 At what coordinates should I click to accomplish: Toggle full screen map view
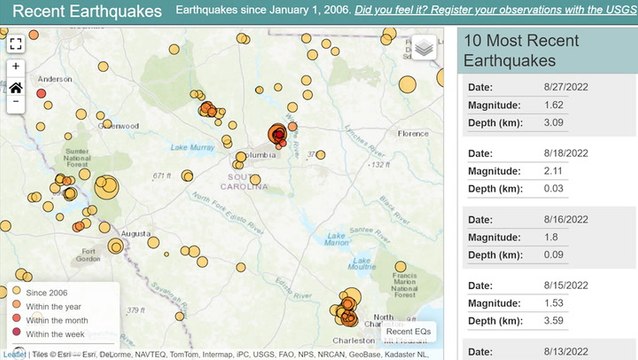(16, 44)
